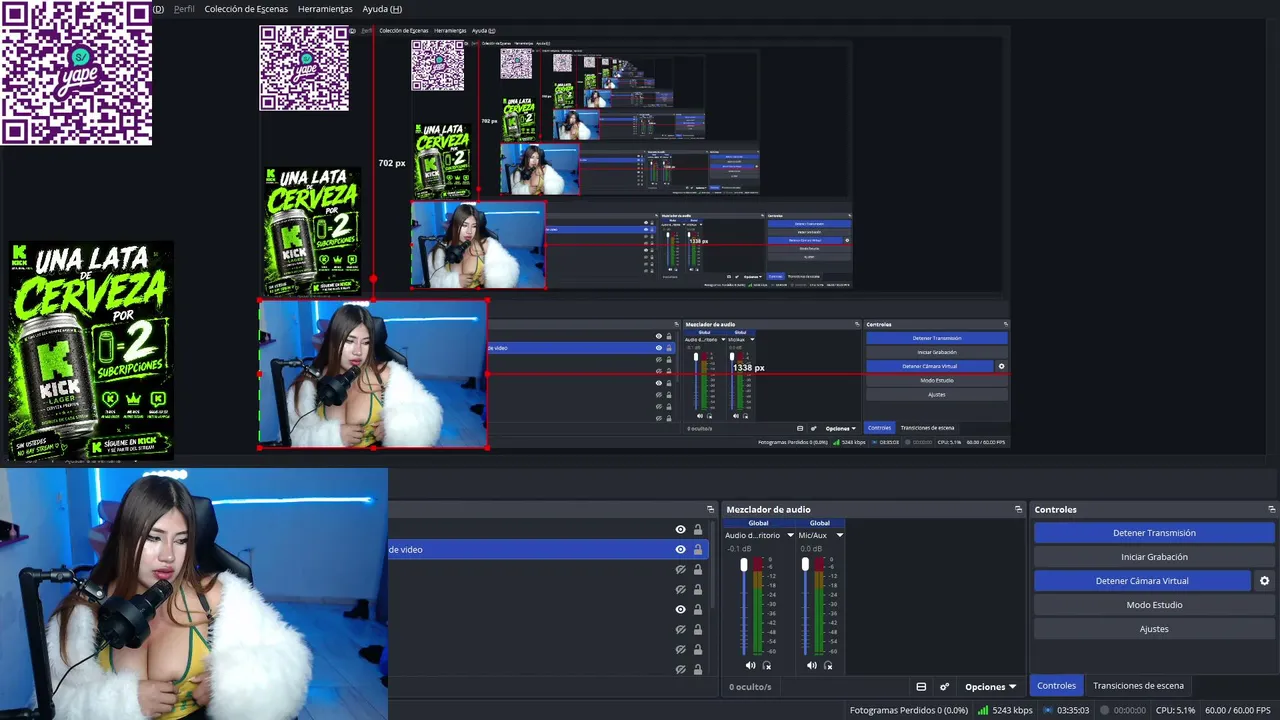Click the 'Global' label above Mic/Aux
The height and width of the screenshot is (720, 1280).
point(820,523)
